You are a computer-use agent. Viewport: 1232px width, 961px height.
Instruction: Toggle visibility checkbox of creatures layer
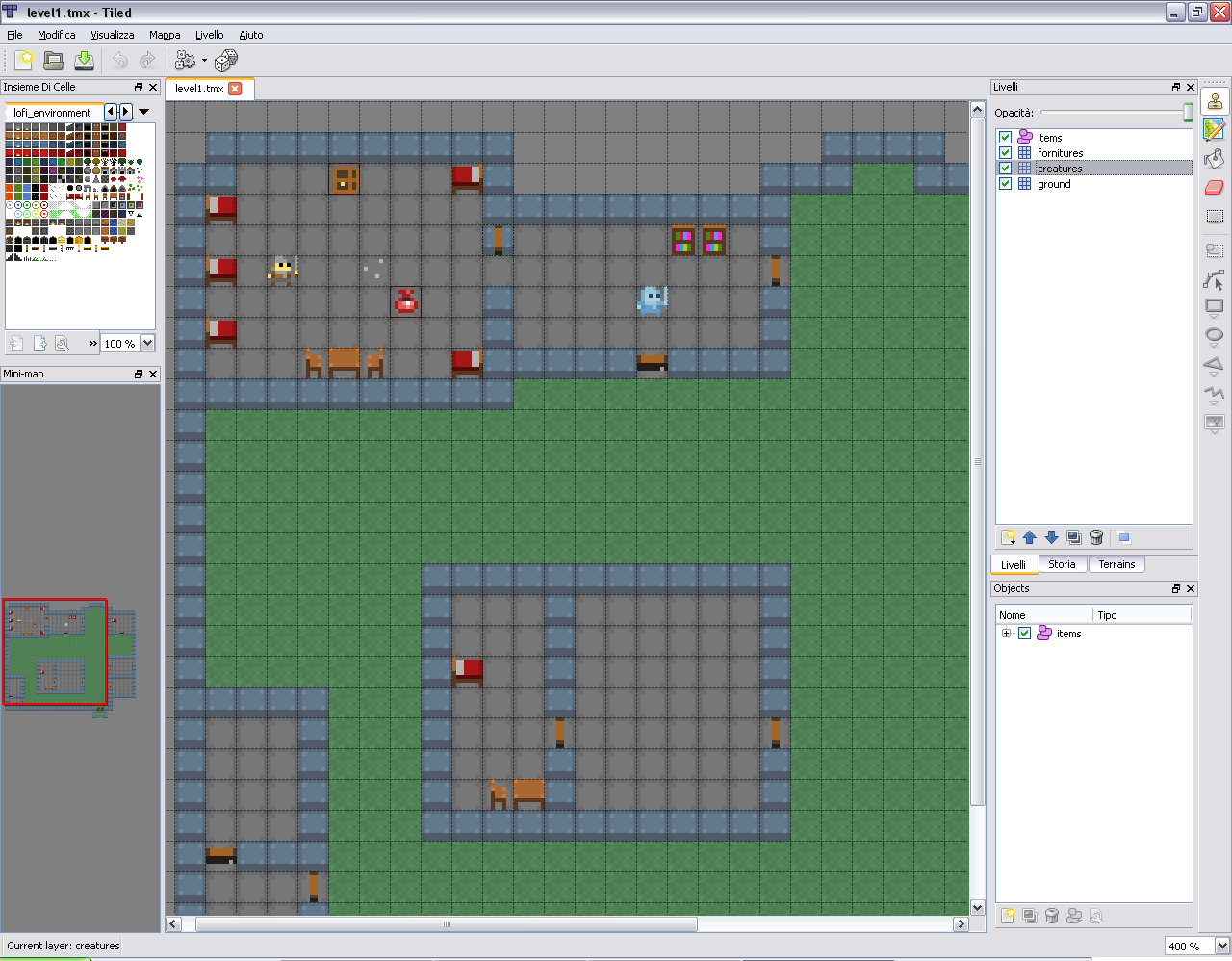tap(1006, 168)
